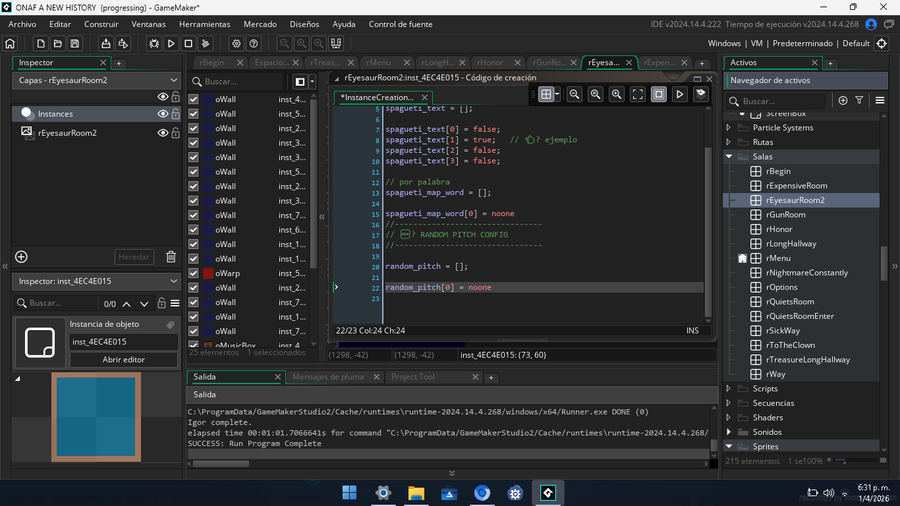Uncheck the oWarp instance checkbox
Image resolution: width=900 pixels, height=506 pixels.
pos(194,273)
